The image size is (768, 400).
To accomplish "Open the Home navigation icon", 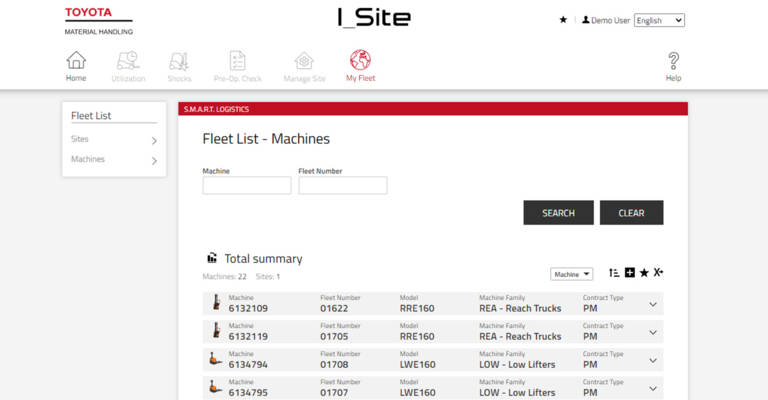I will click(x=76, y=60).
